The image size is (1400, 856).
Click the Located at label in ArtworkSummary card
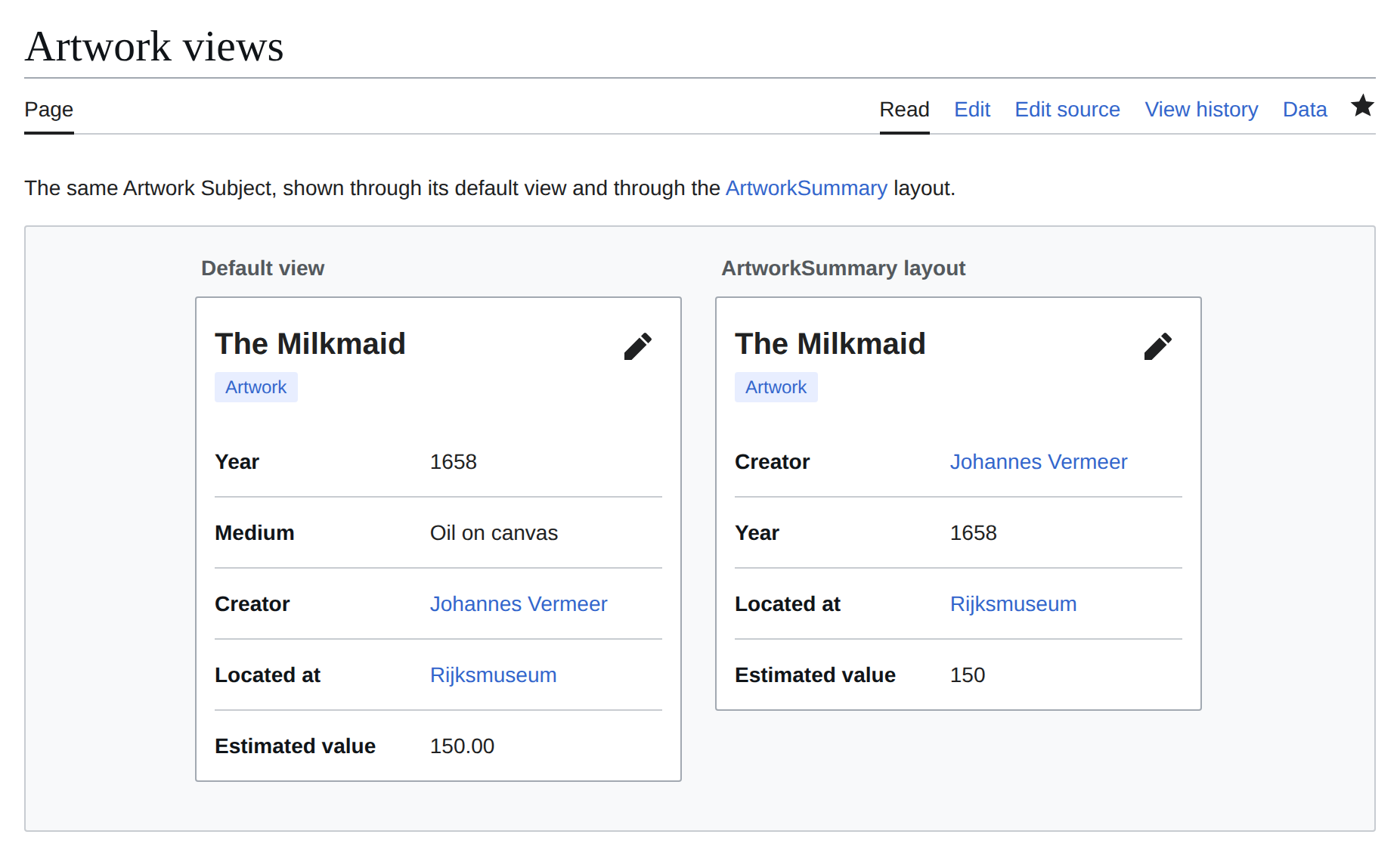[787, 604]
